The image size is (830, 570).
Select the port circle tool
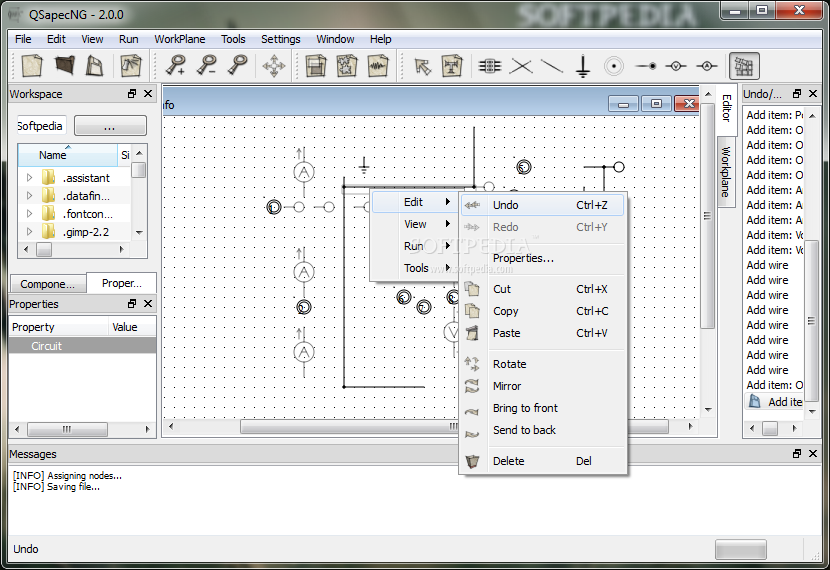pyautogui.click(x=614, y=66)
